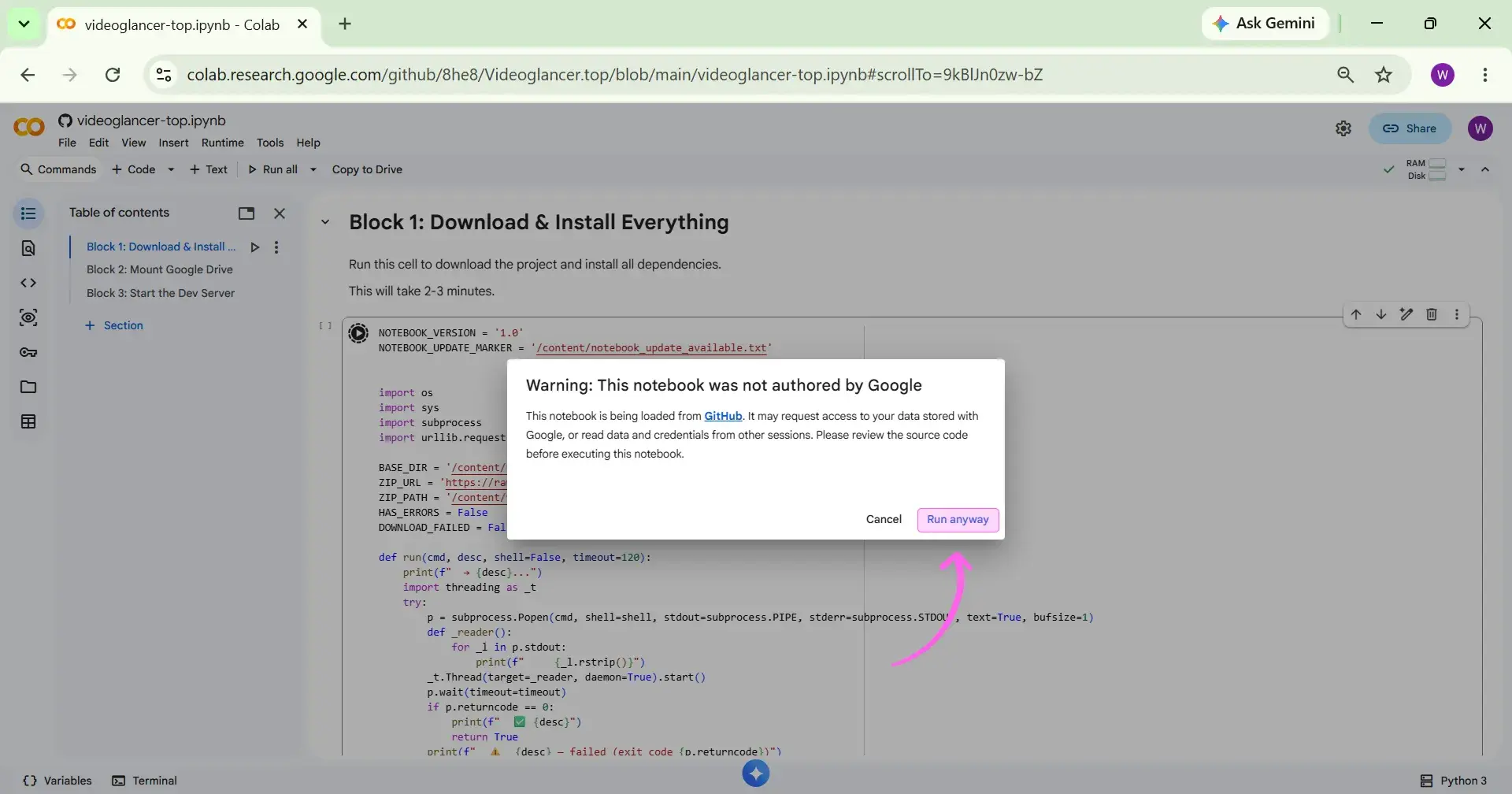Open Files folder icon in sidebar
The height and width of the screenshot is (794, 1512).
point(28,387)
